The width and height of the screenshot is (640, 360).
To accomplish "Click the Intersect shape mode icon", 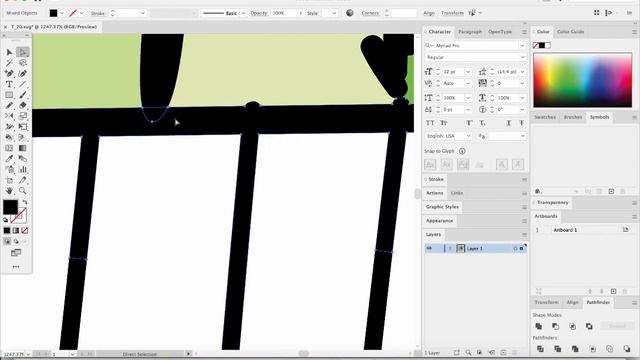I will (573, 326).
